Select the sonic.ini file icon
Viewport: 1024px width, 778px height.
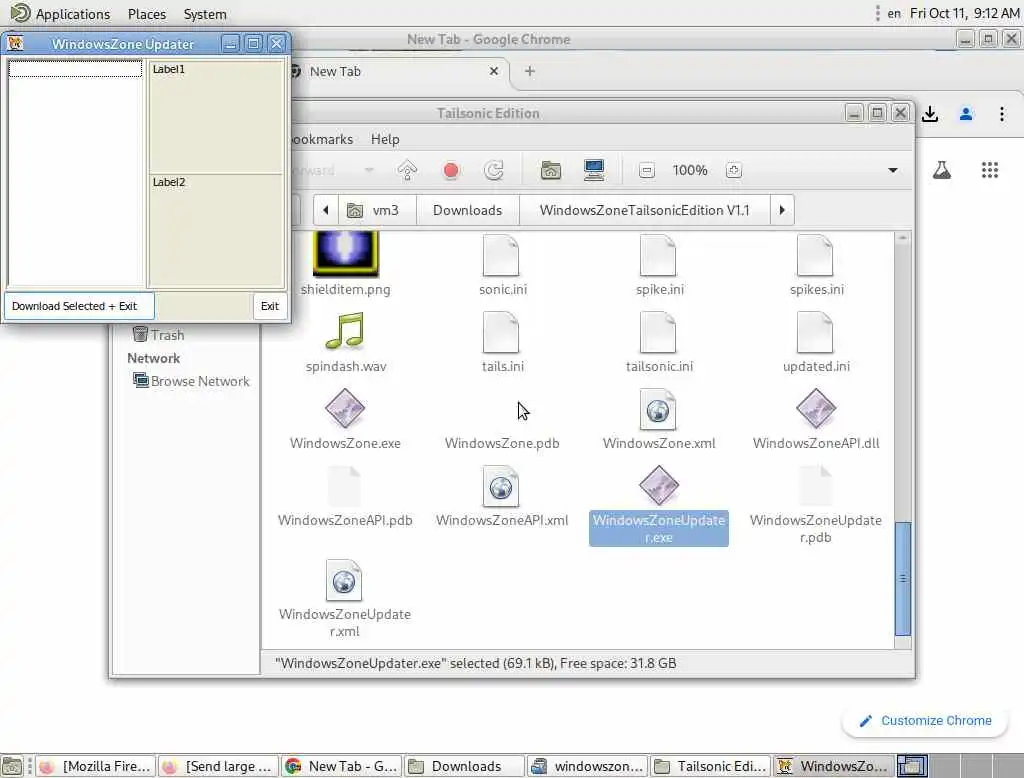click(x=501, y=255)
